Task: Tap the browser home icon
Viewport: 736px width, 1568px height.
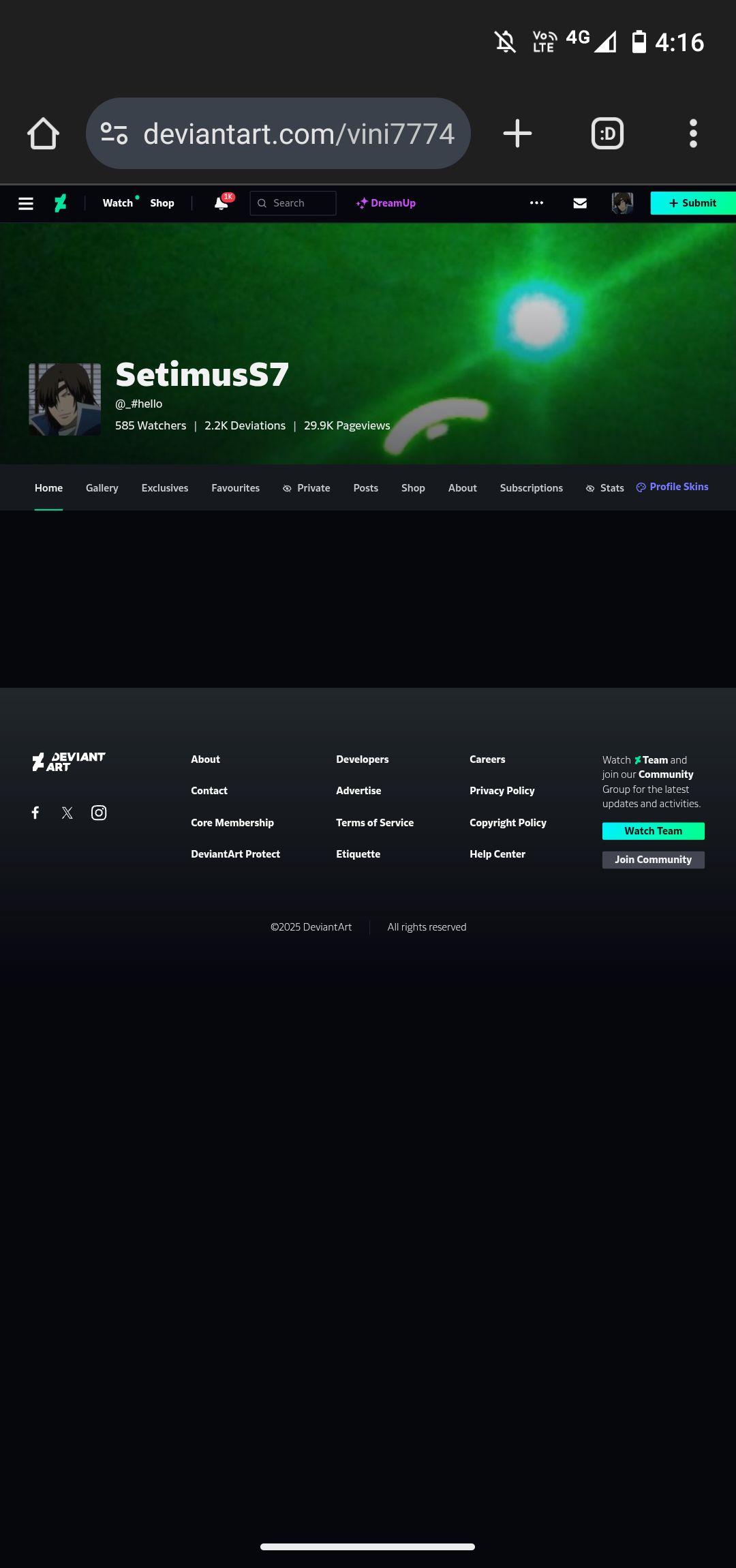Action: (43, 134)
